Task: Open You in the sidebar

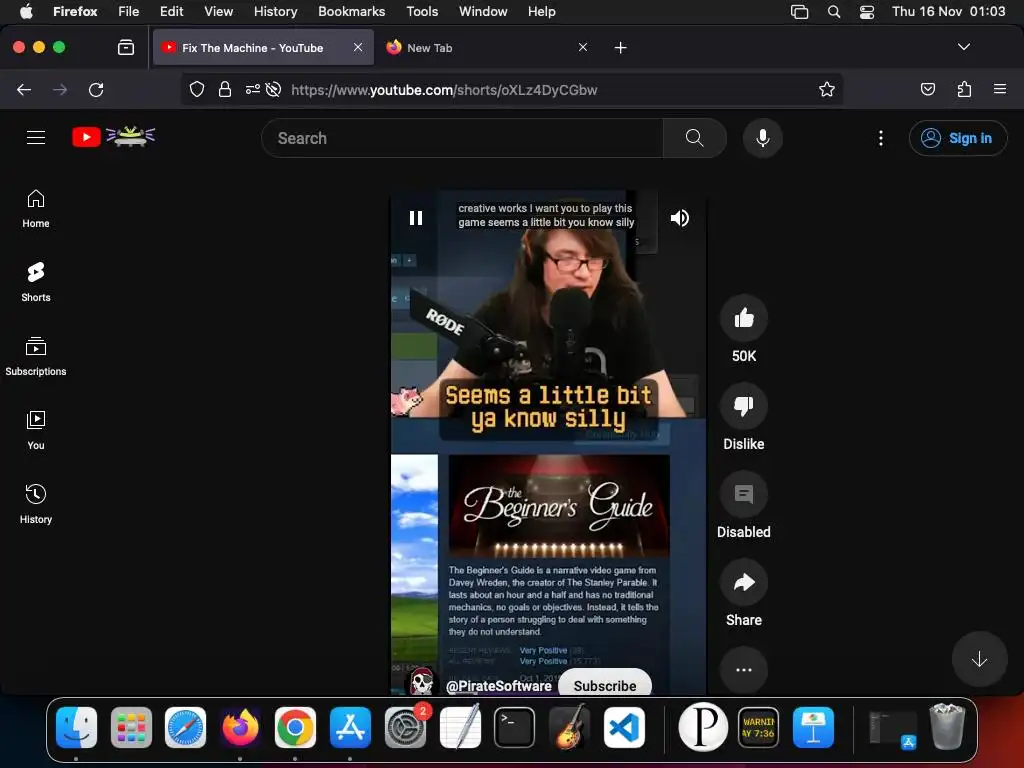Action: click(36, 431)
